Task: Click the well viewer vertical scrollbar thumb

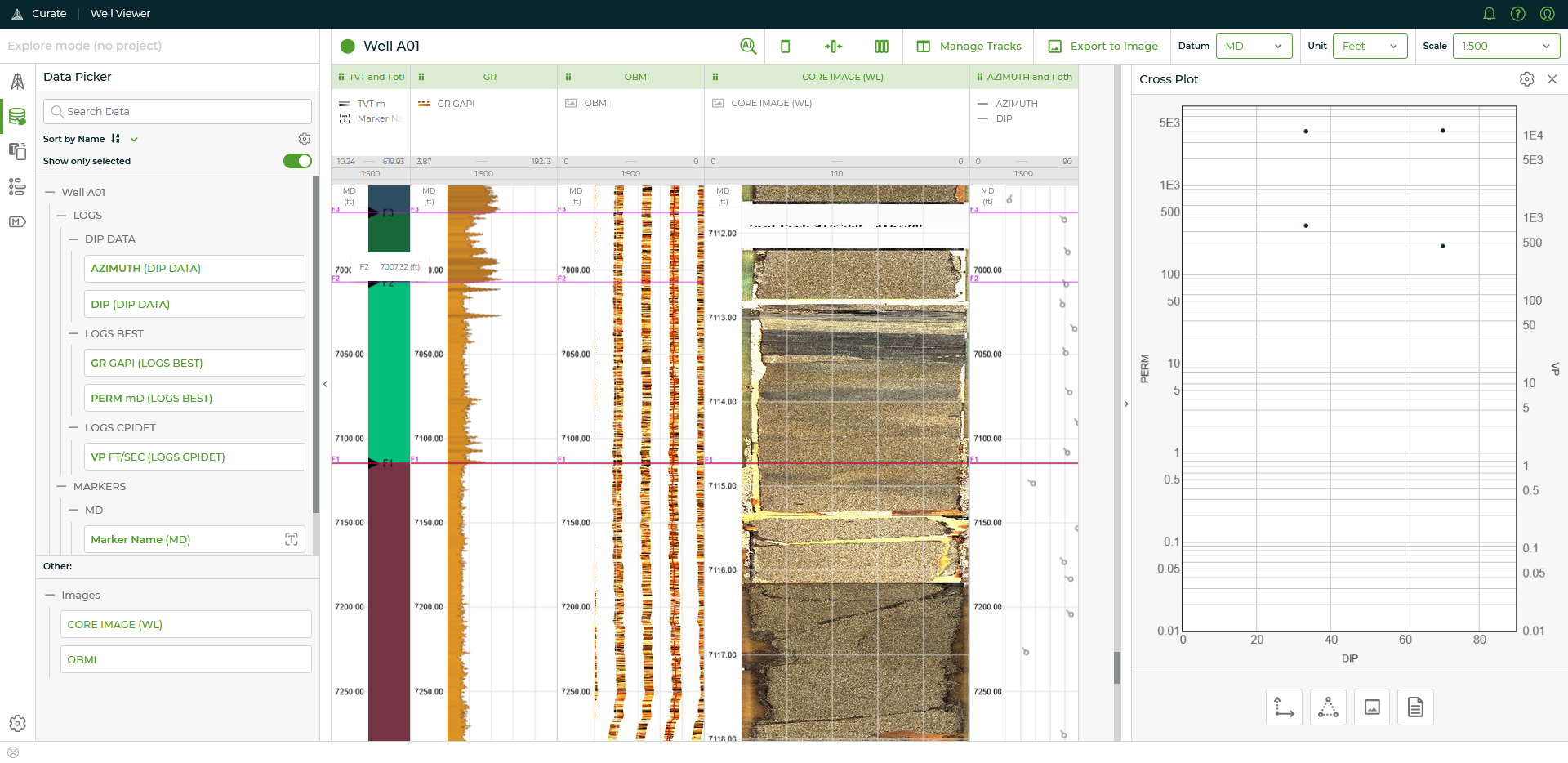Action: pos(1117,668)
